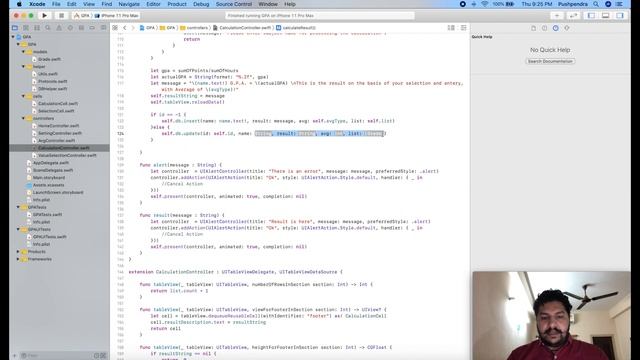640x360 pixels.
Task: Open the GPA scheme selector
Action: click(82, 16)
